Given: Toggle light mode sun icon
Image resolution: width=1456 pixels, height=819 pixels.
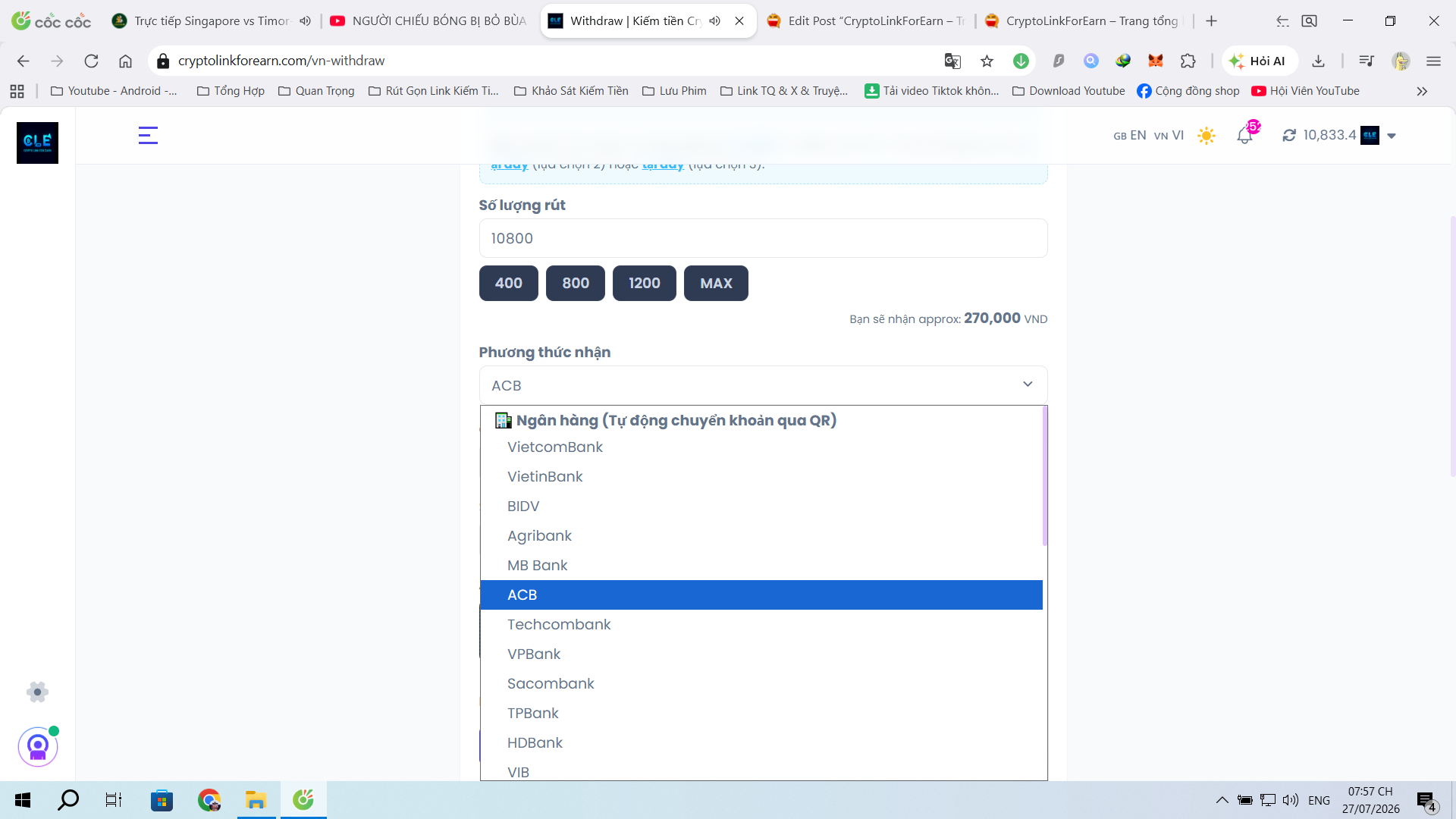Looking at the screenshot, I should click(x=1206, y=136).
